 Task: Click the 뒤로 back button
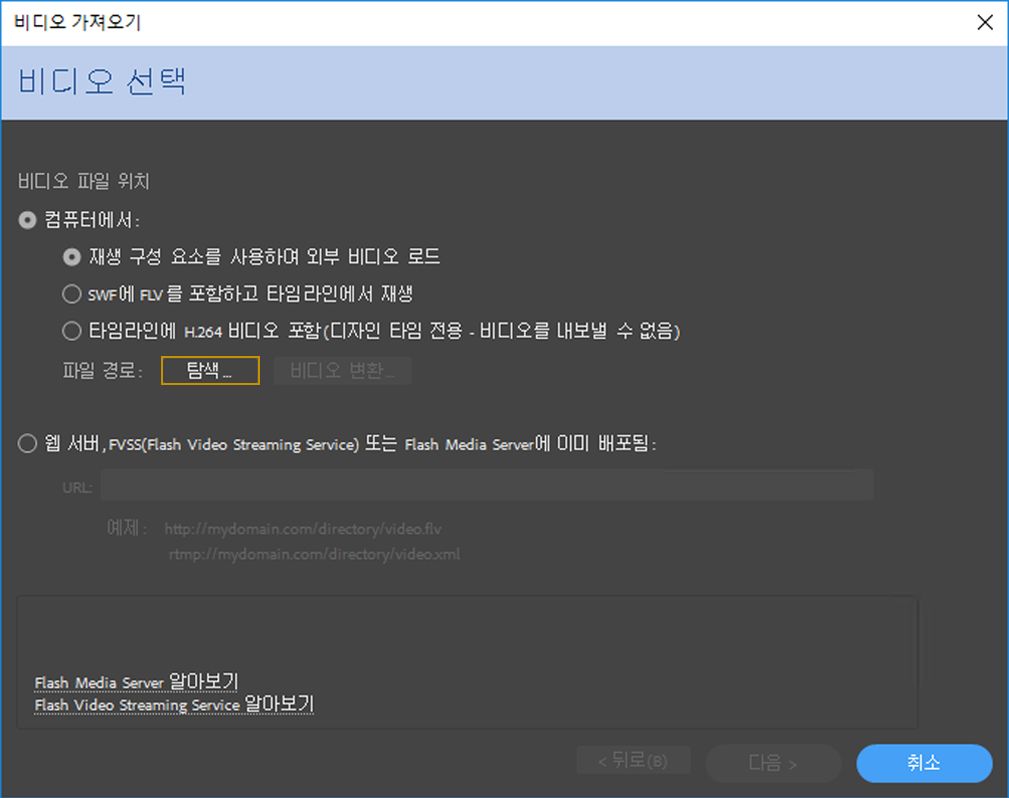point(634,760)
